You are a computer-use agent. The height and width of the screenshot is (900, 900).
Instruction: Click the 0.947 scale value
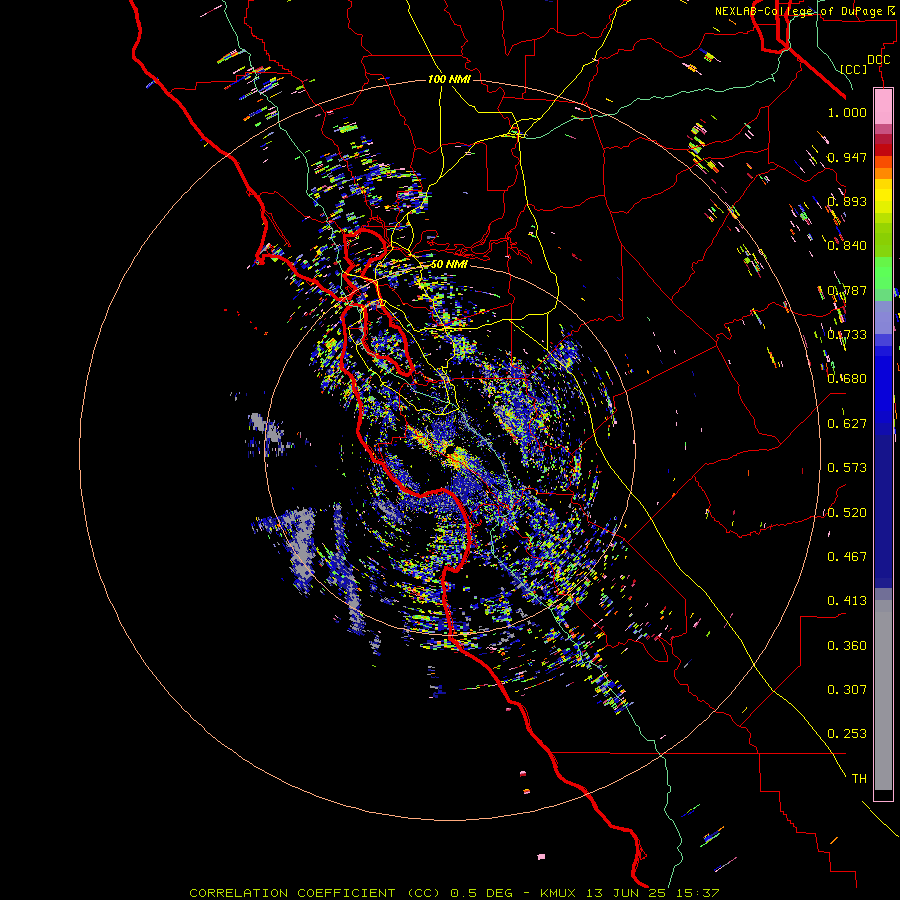click(847, 157)
